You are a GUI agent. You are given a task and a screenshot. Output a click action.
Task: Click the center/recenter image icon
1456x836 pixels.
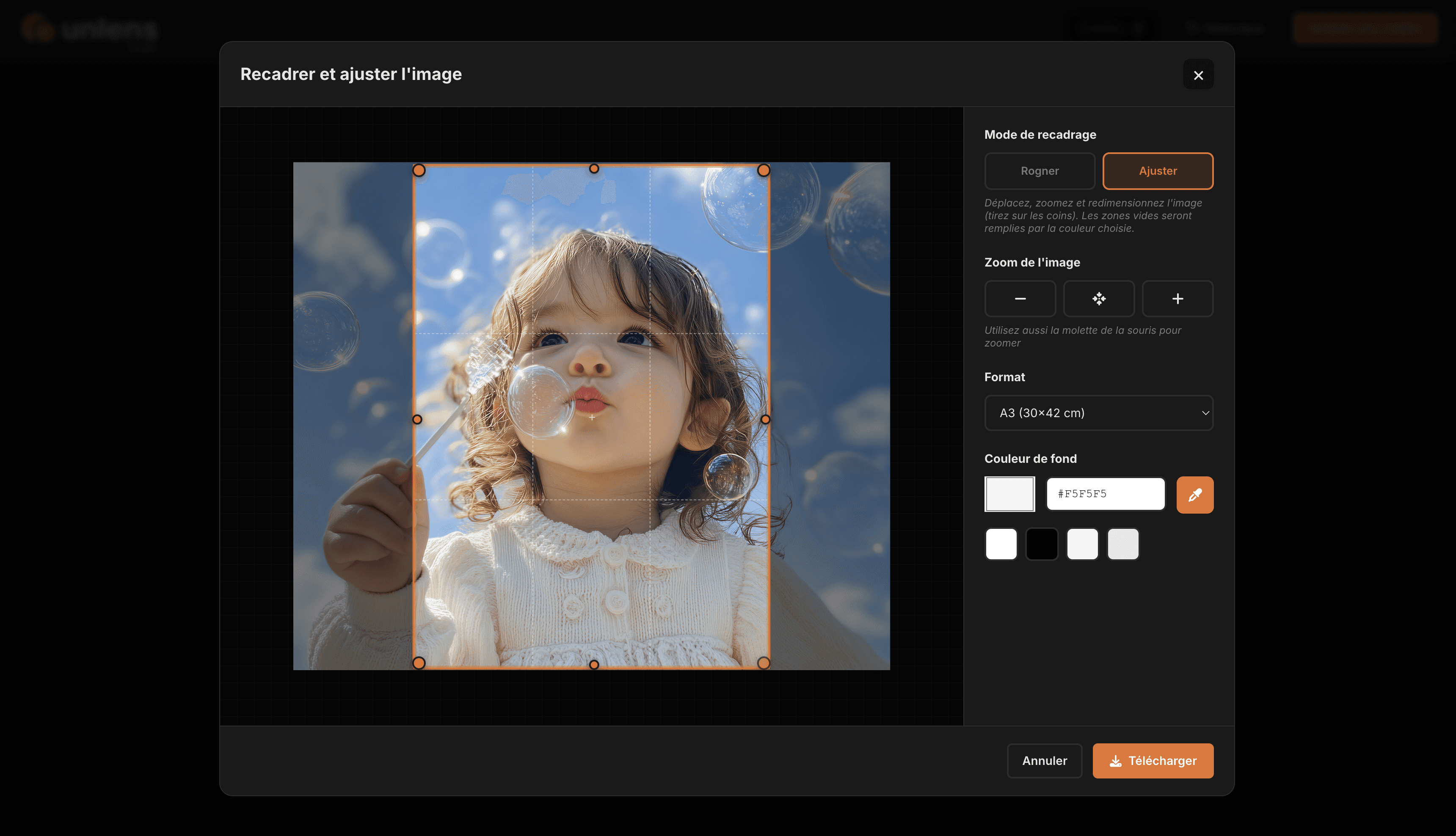tap(1099, 299)
